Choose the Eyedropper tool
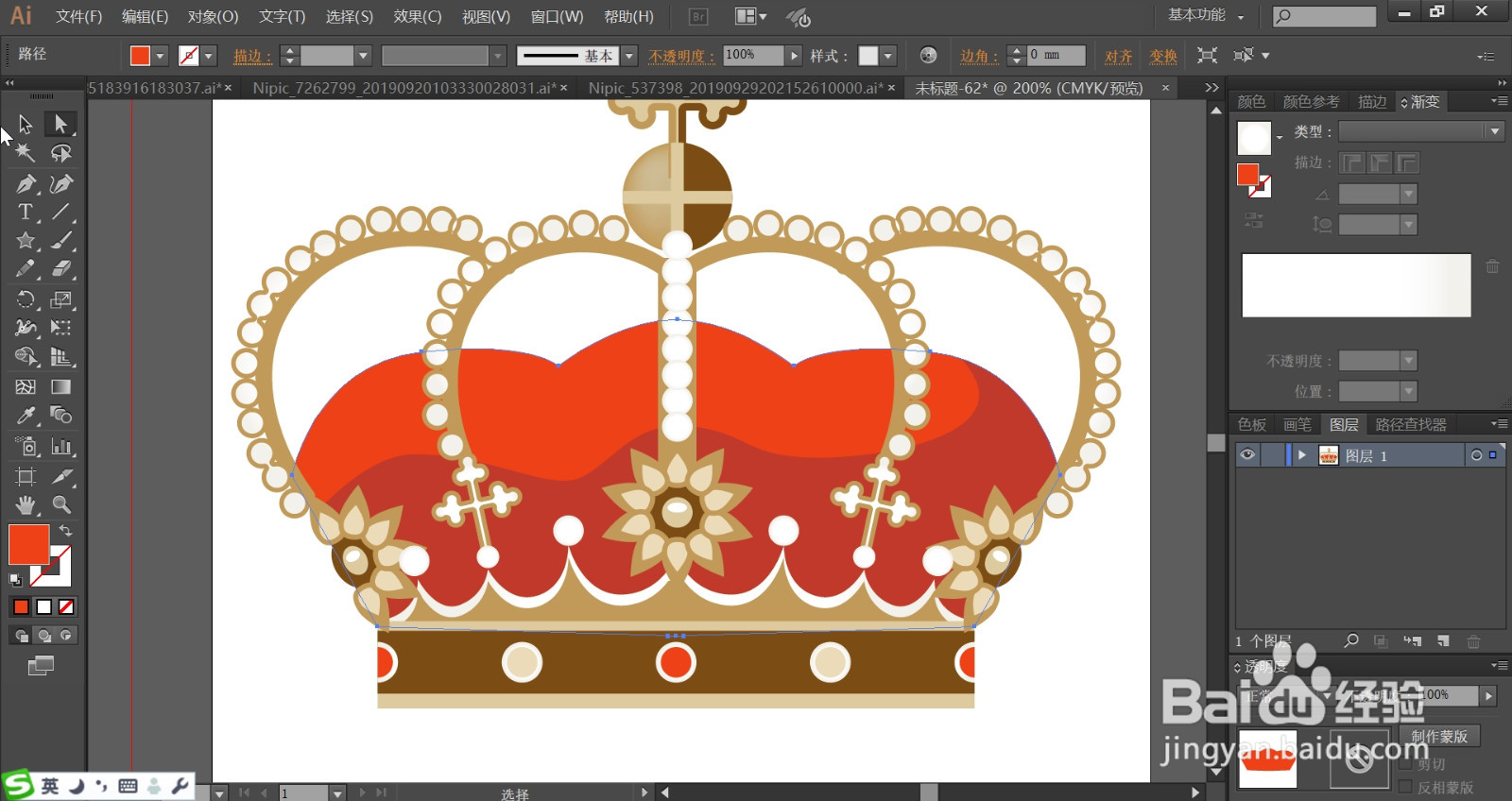Image resolution: width=1512 pixels, height=801 pixels. (x=26, y=416)
